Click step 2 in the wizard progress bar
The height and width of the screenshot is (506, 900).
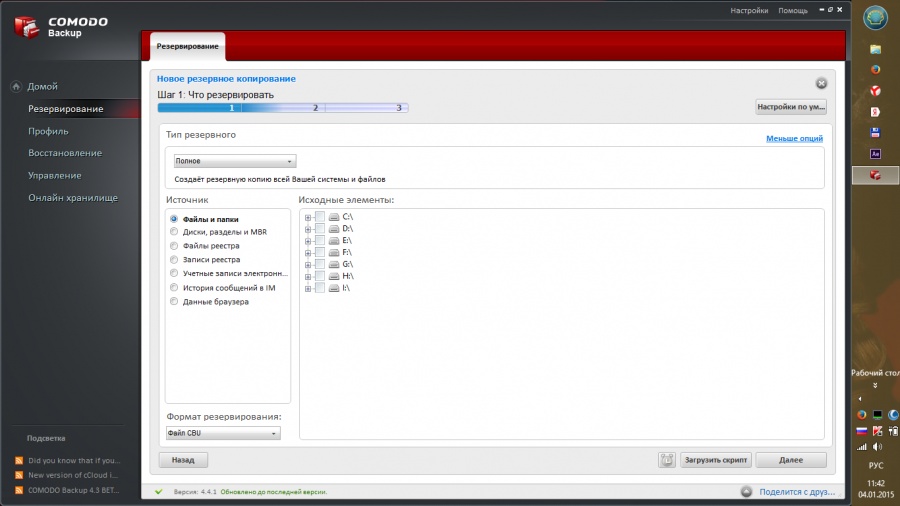315,108
